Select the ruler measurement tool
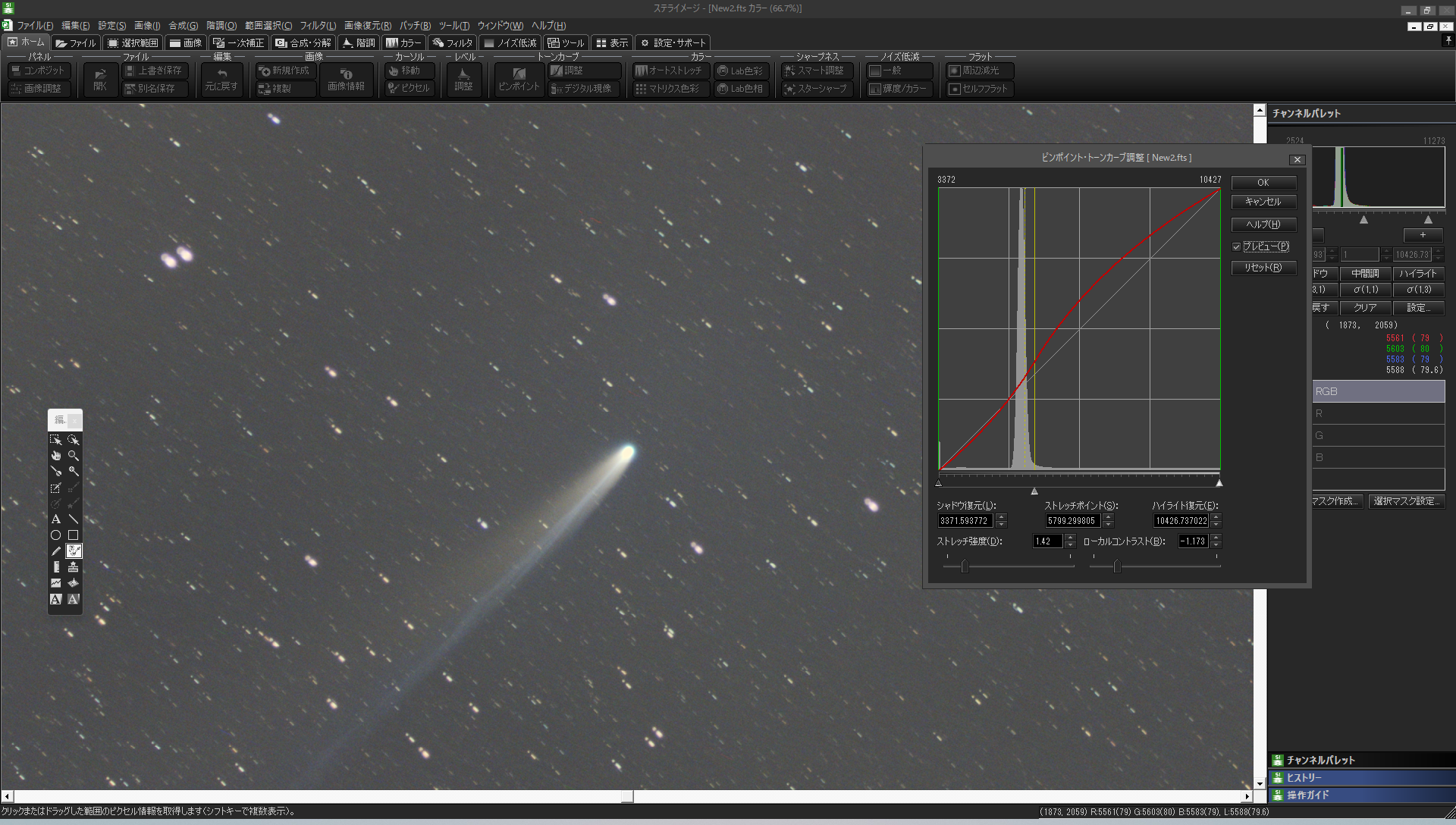 pyautogui.click(x=55, y=567)
